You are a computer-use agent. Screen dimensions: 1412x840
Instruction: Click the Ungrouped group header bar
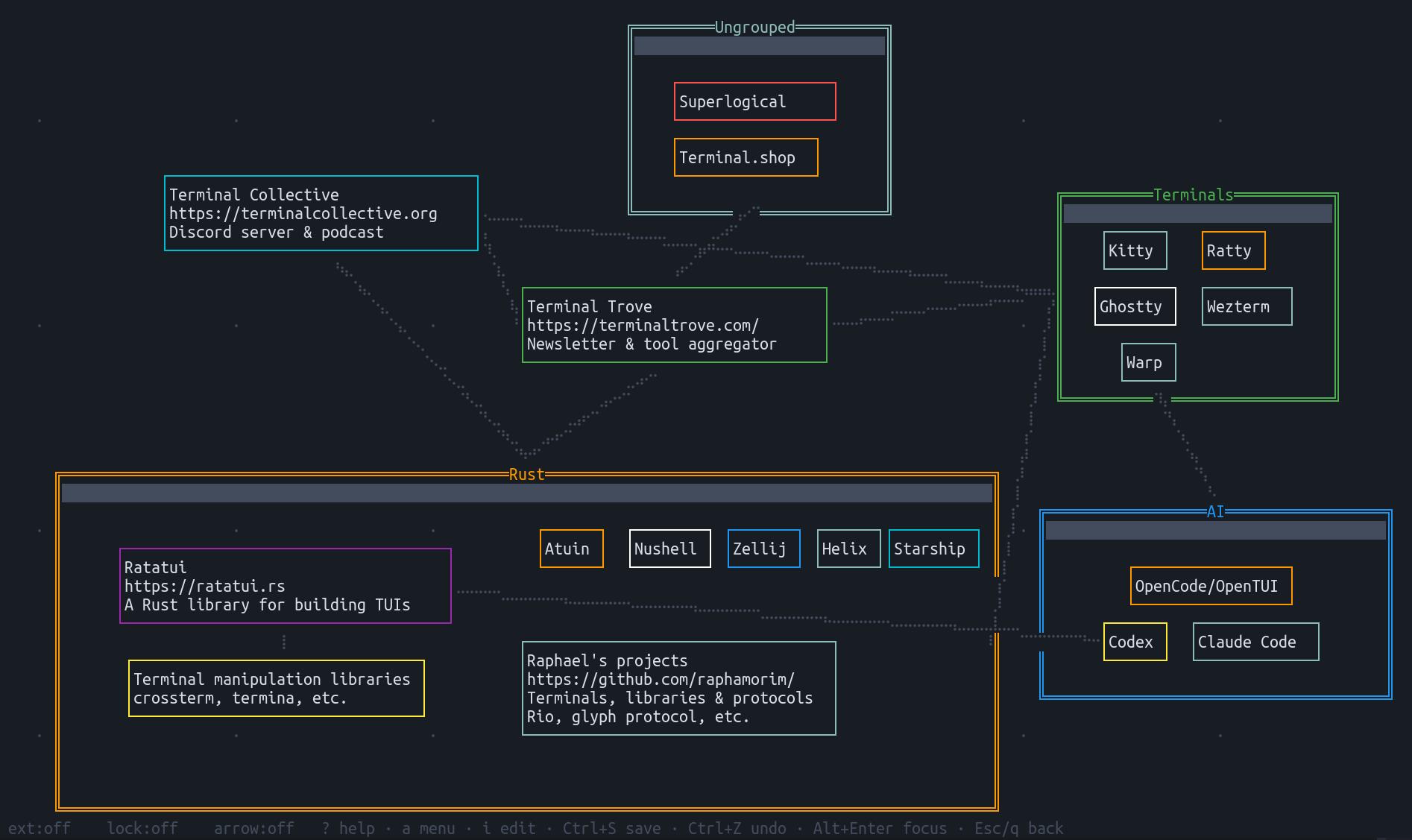759,45
